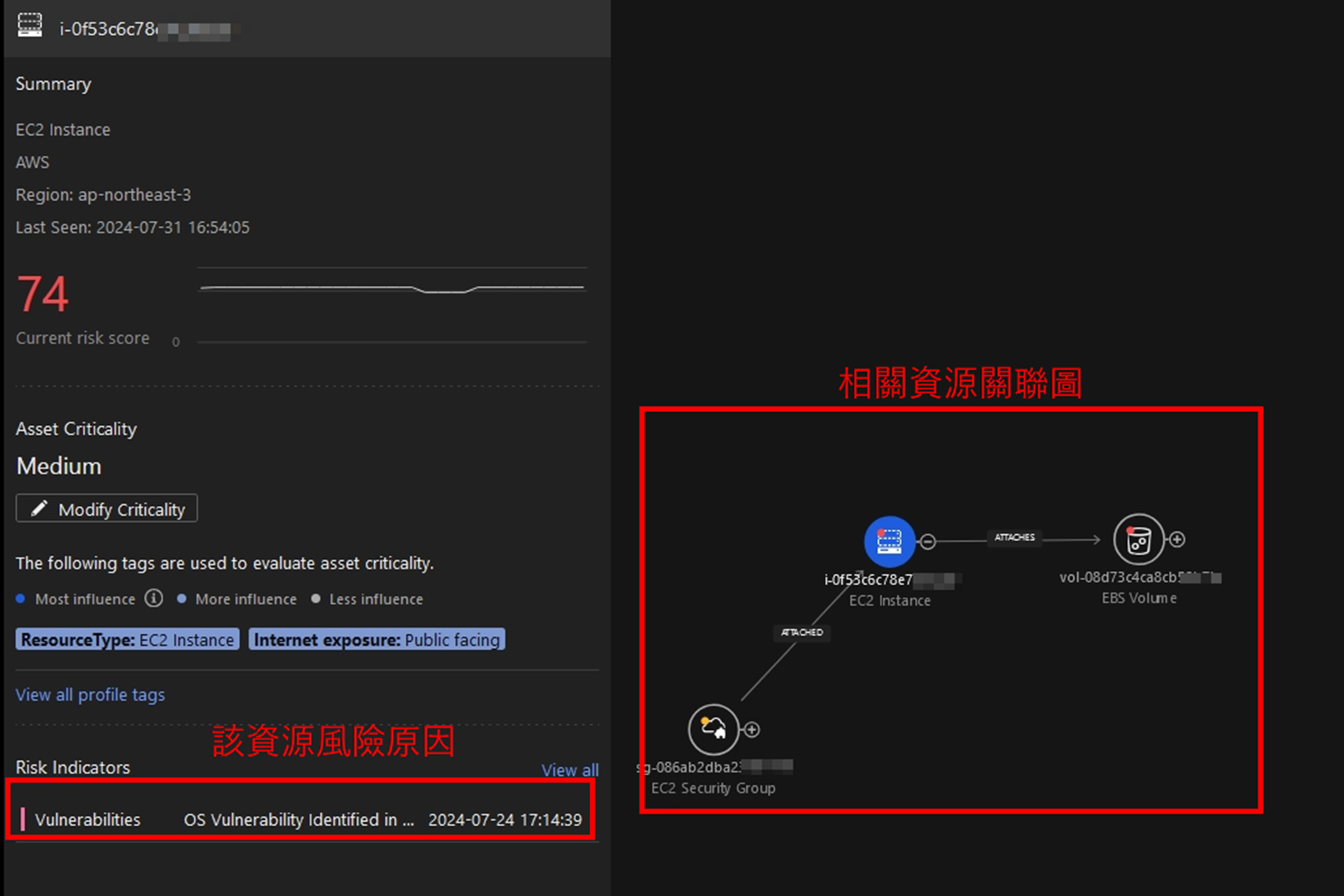The width and height of the screenshot is (1344, 896).
Task: Click the risk score trend line chart
Action: click(x=392, y=289)
